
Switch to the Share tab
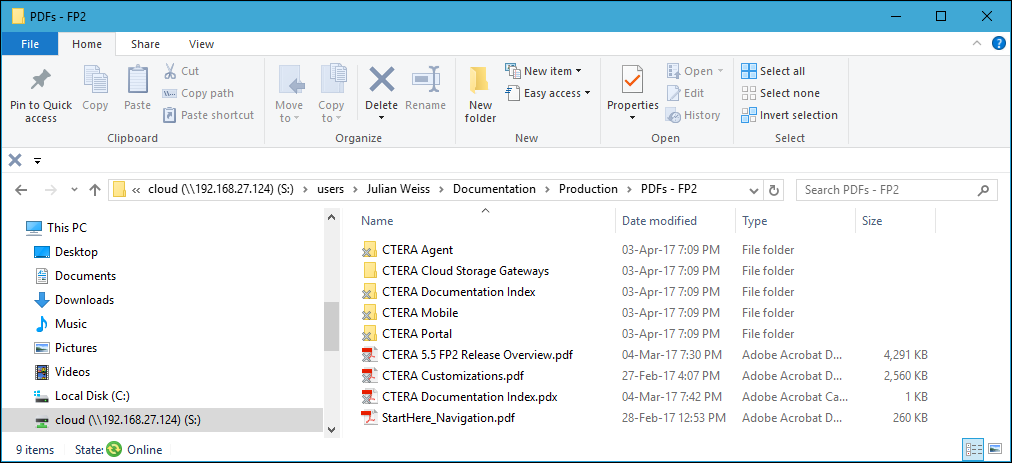click(x=145, y=44)
